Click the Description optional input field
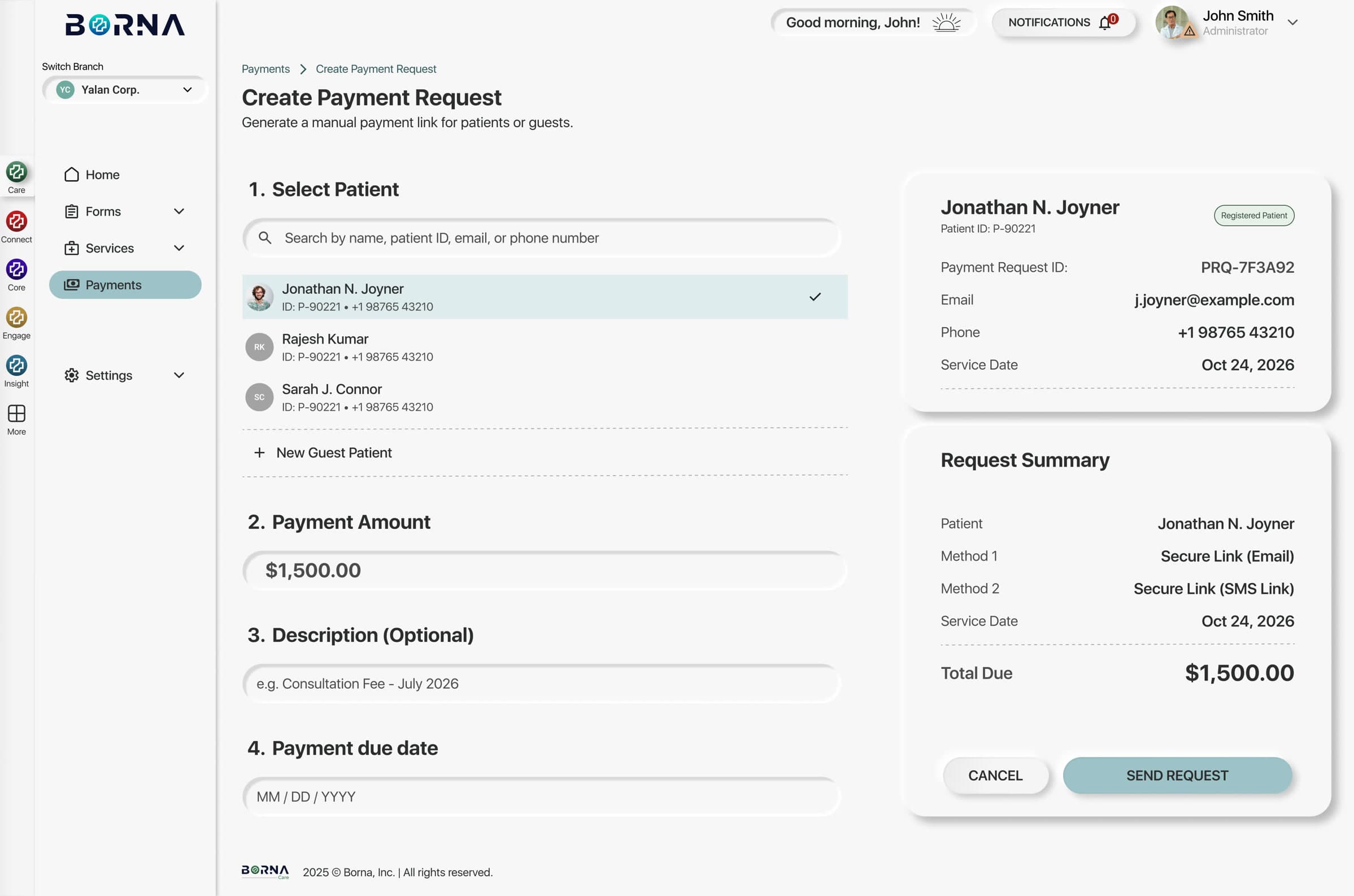The height and width of the screenshot is (896, 1354). point(542,684)
